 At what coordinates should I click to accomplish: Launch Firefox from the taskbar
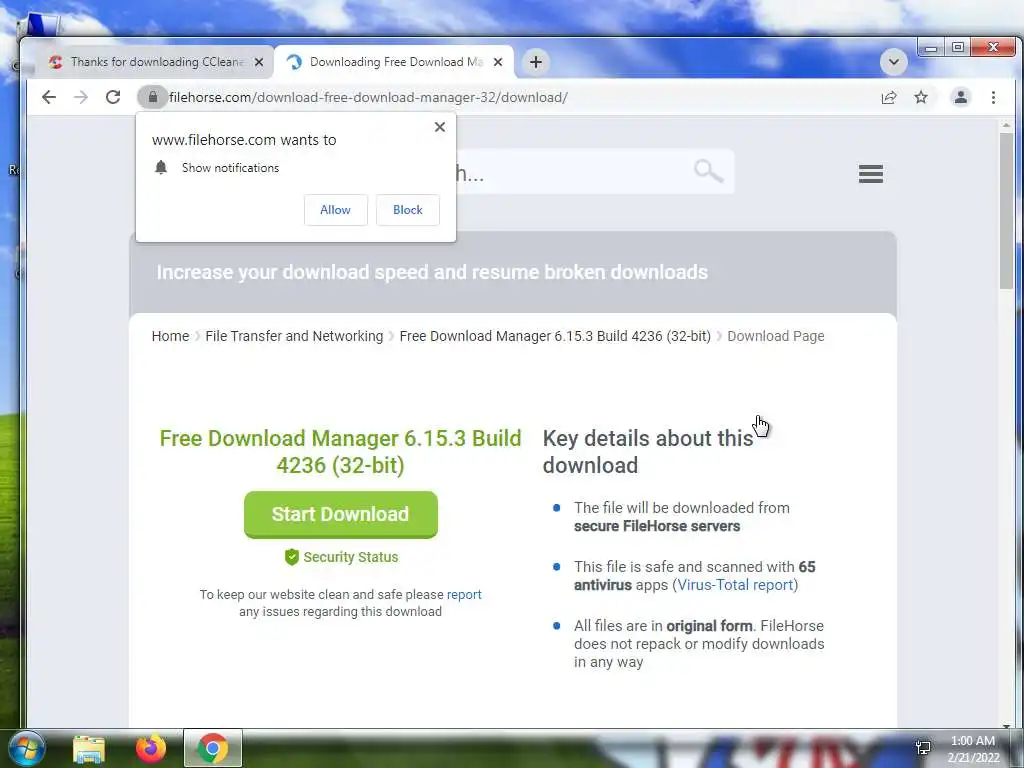coord(151,748)
